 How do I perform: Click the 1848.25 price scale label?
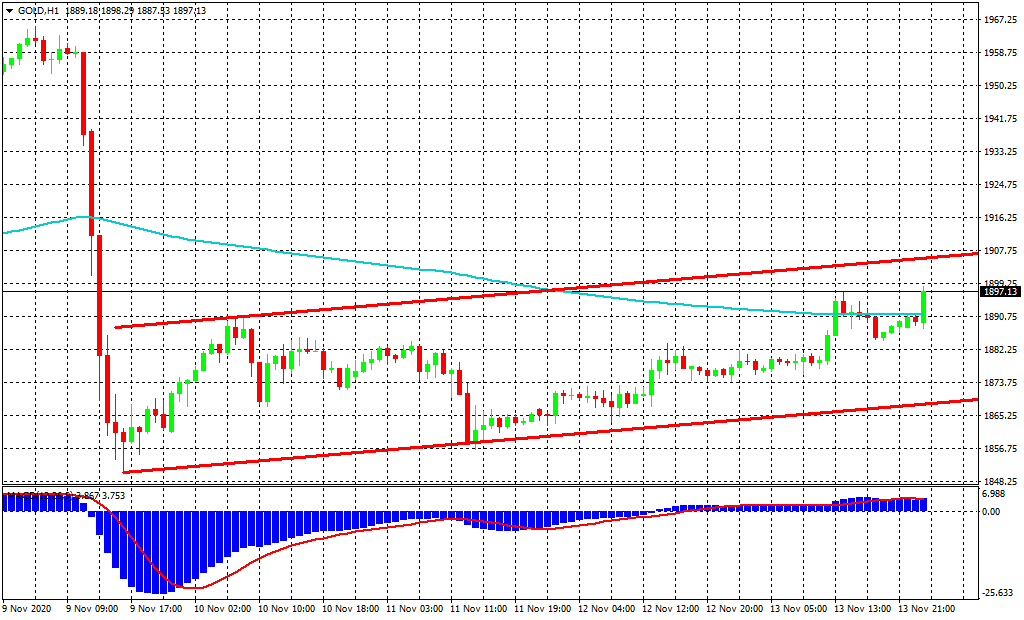[1000, 482]
